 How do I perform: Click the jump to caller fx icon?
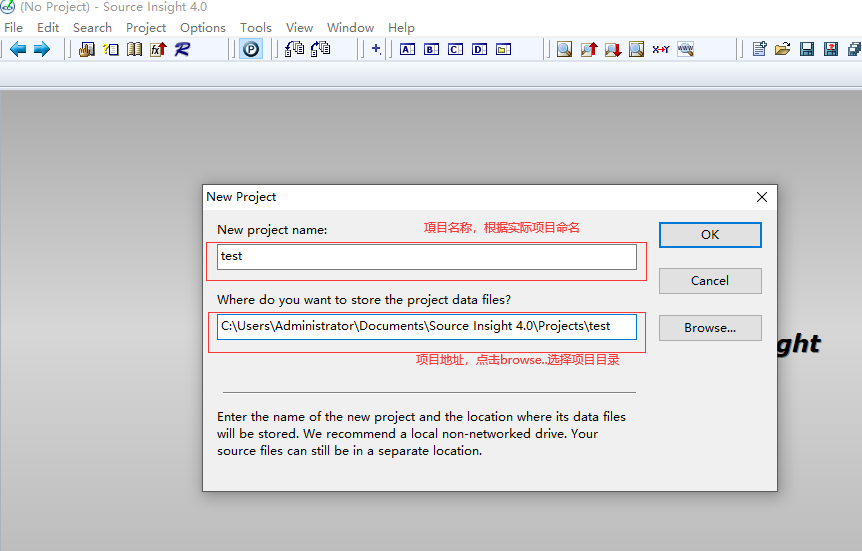158,49
